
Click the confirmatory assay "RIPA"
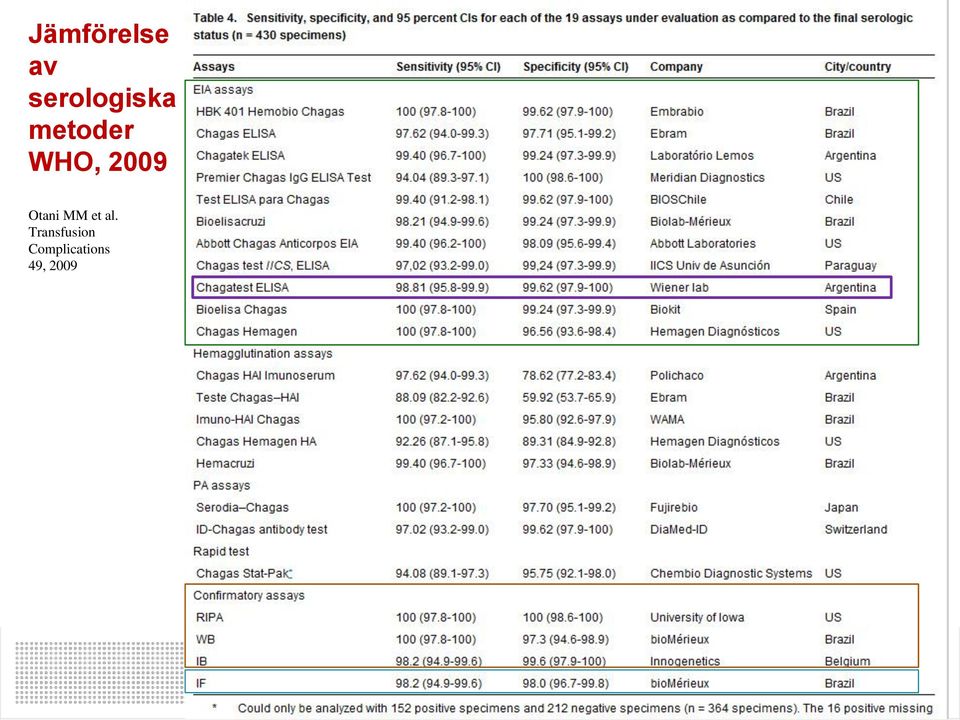coord(209,618)
